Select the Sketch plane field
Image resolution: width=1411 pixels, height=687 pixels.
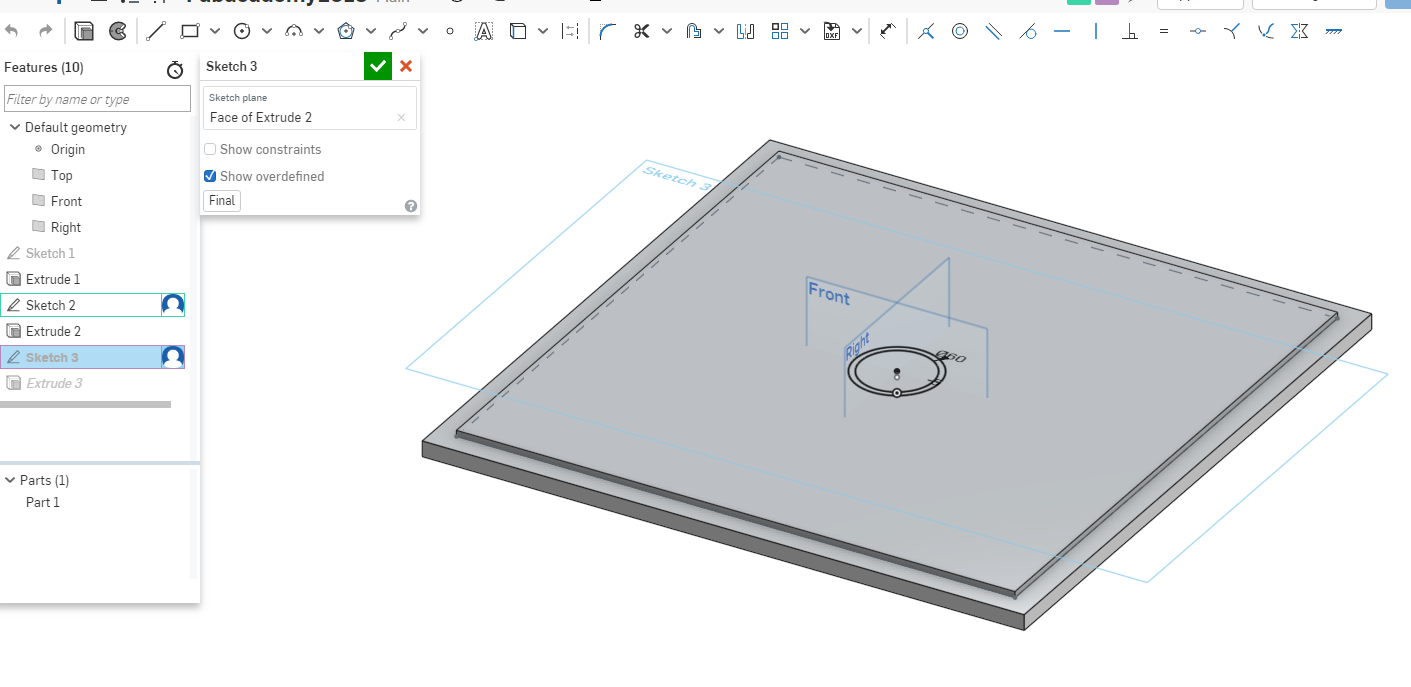(x=310, y=108)
